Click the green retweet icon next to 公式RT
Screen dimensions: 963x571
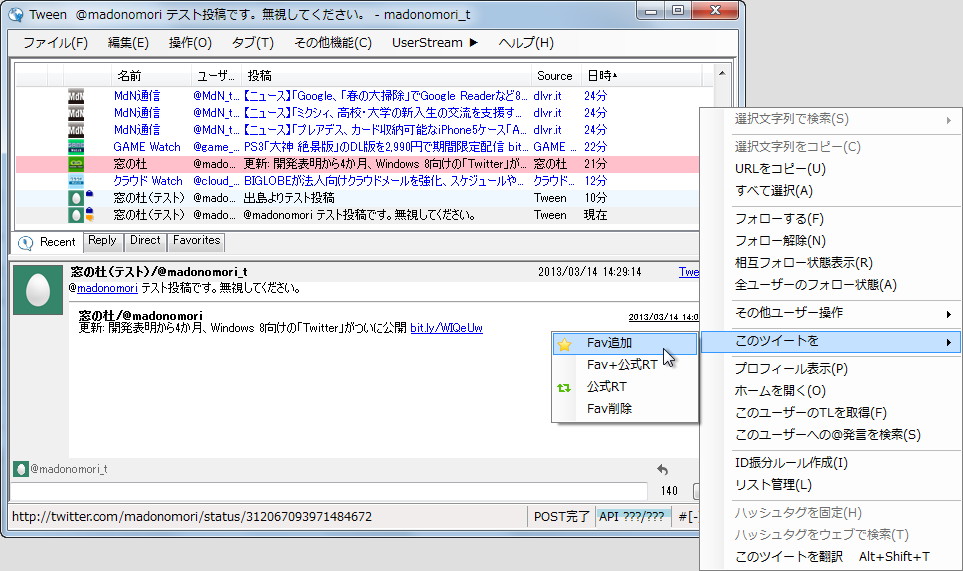point(563,387)
